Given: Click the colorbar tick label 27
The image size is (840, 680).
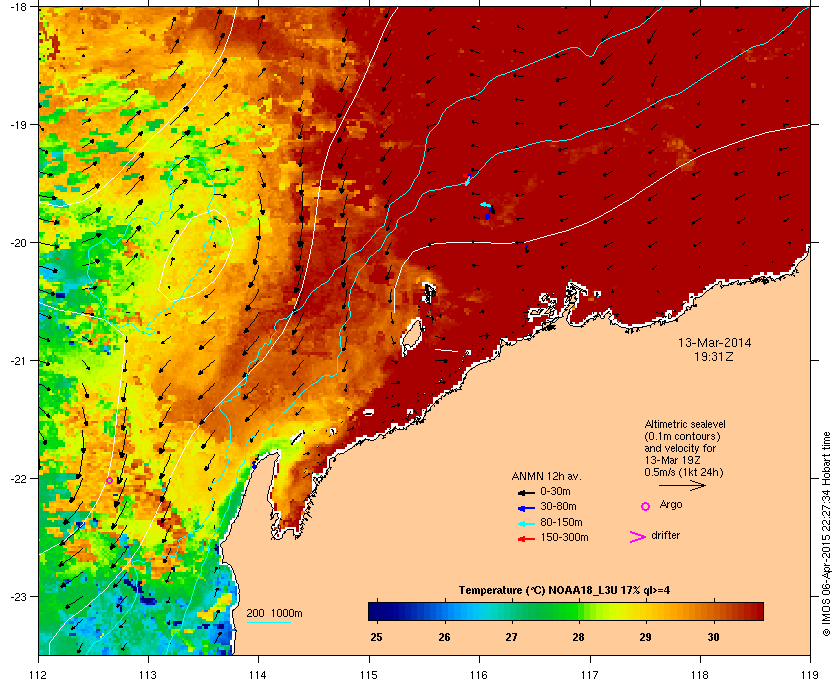Looking at the screenshot, I should coord(511,637).
